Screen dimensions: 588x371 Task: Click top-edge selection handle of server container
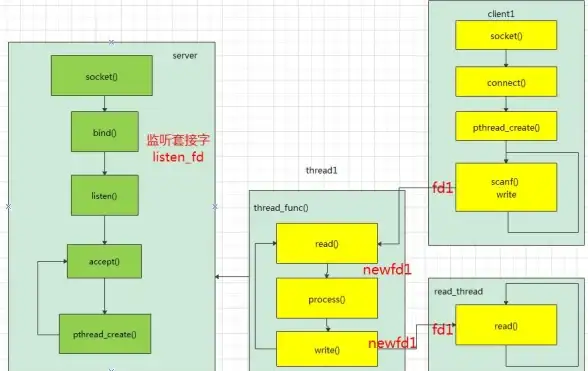tap(111, 42)
